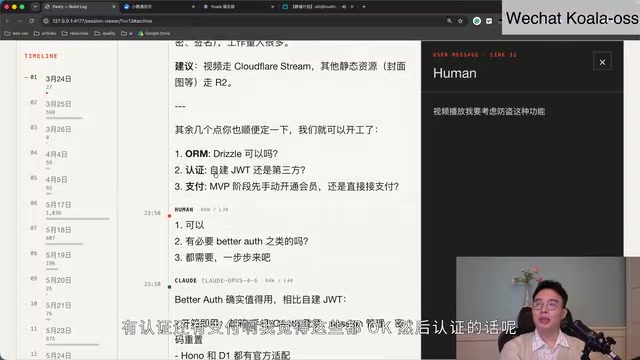The width and height of the screenshot is (640, 360).
Task: Click the line '认证: 自建 JWT 还是第三方?'
Action: click(240, 170)
